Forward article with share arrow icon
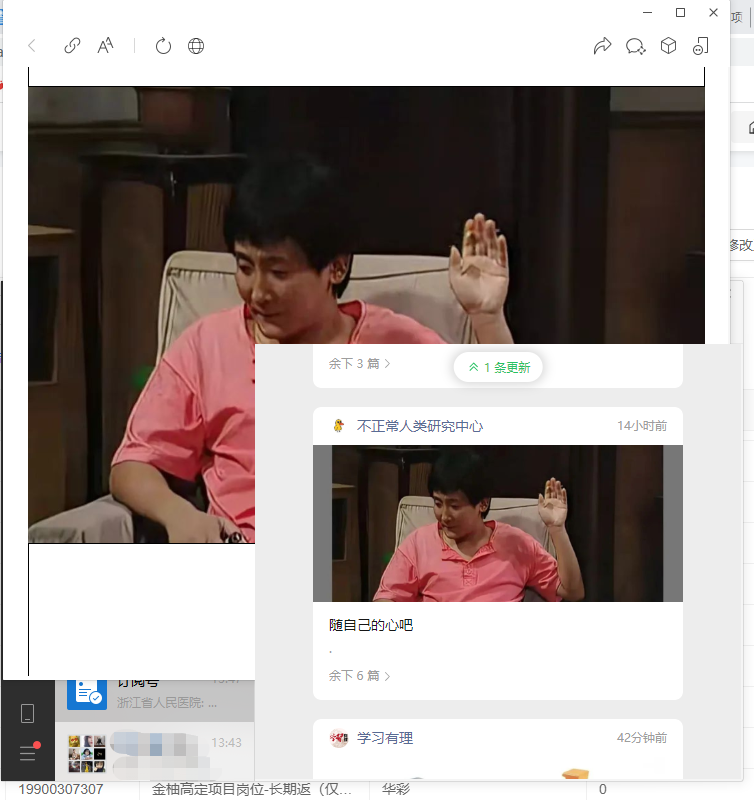 pyautogui.click(x=602, y=46)
